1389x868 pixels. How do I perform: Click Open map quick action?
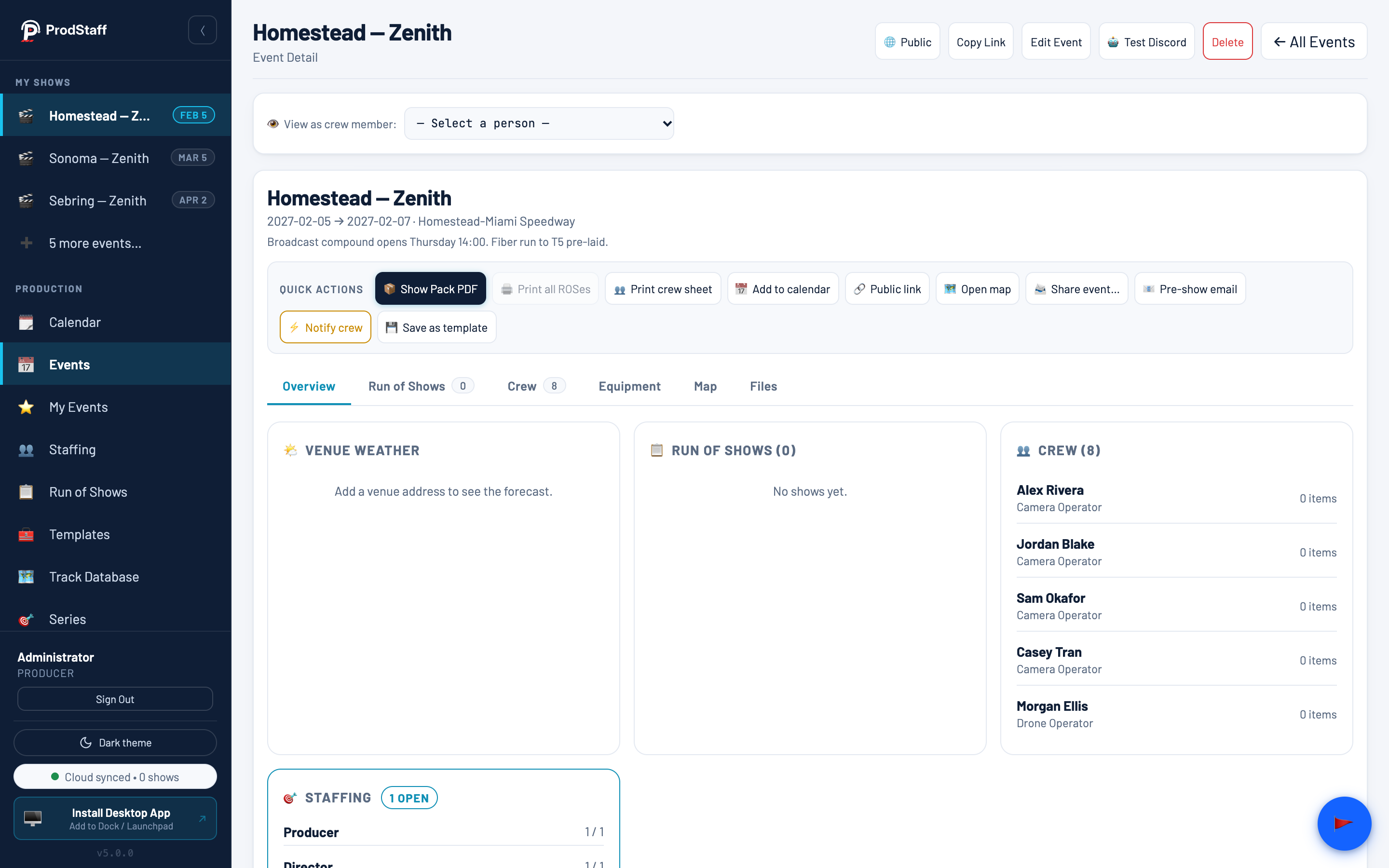pyautogui.click(x=978, y=289)
